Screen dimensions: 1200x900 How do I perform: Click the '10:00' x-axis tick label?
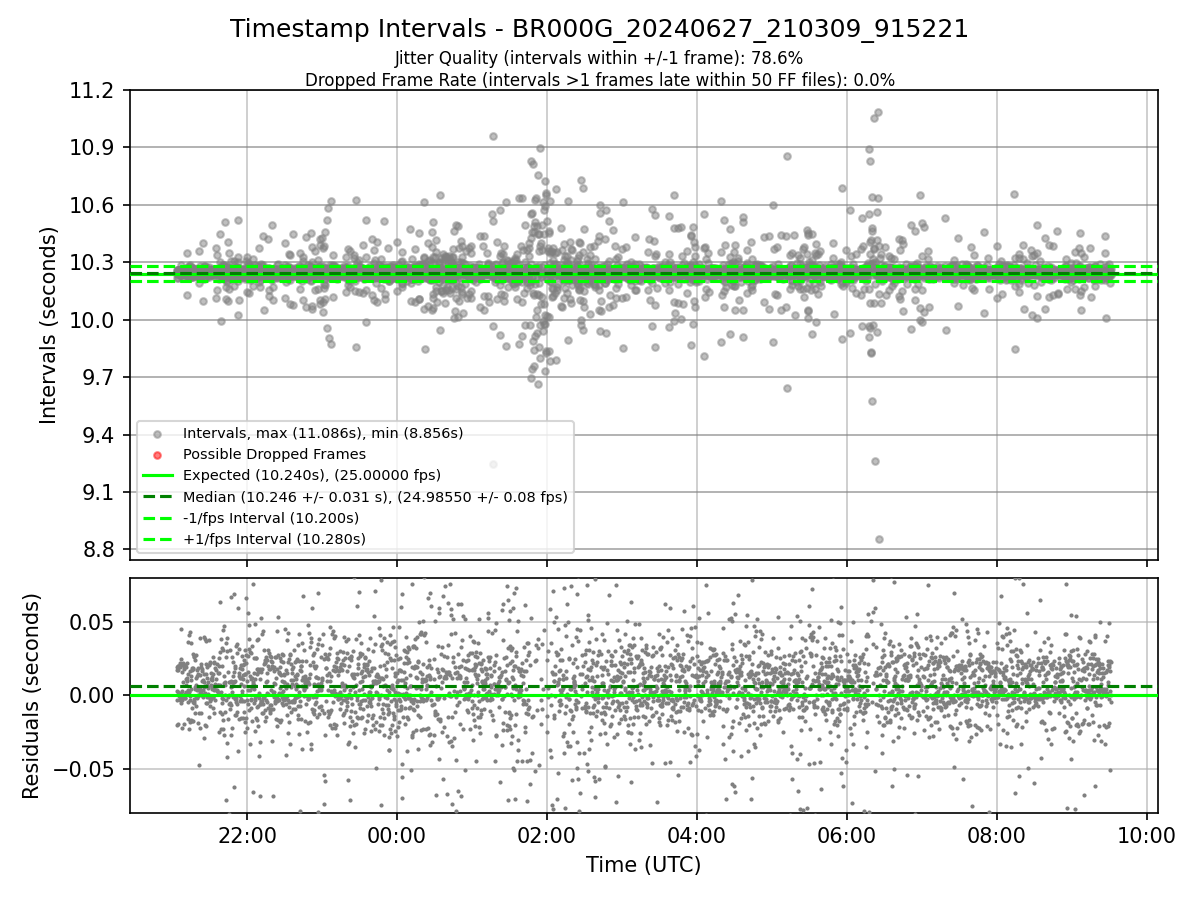[1147, 836]
